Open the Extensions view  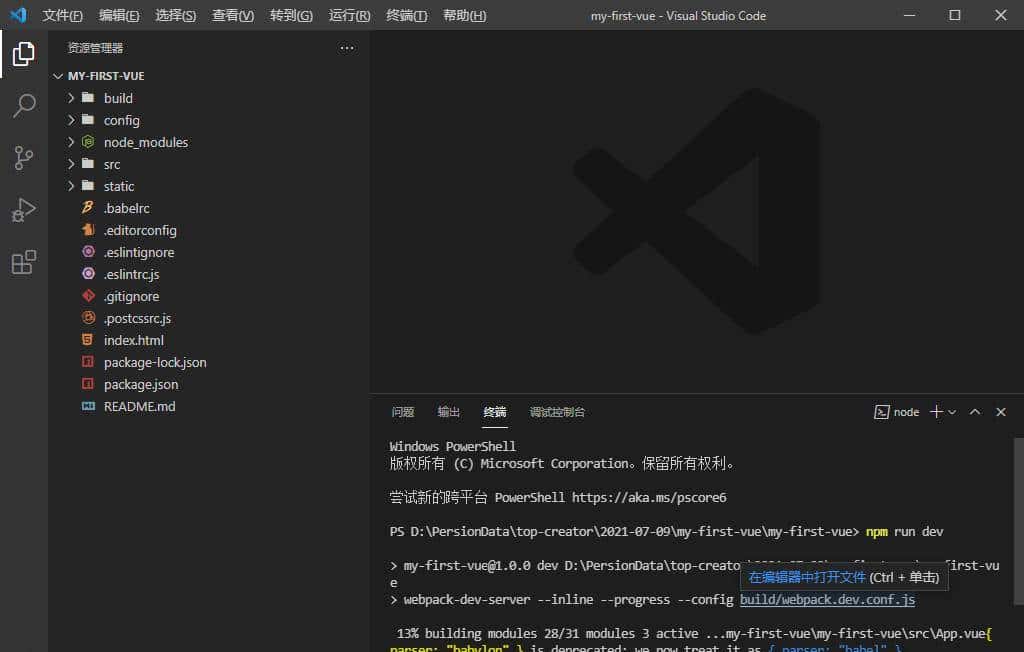click(x=23, y=262)
